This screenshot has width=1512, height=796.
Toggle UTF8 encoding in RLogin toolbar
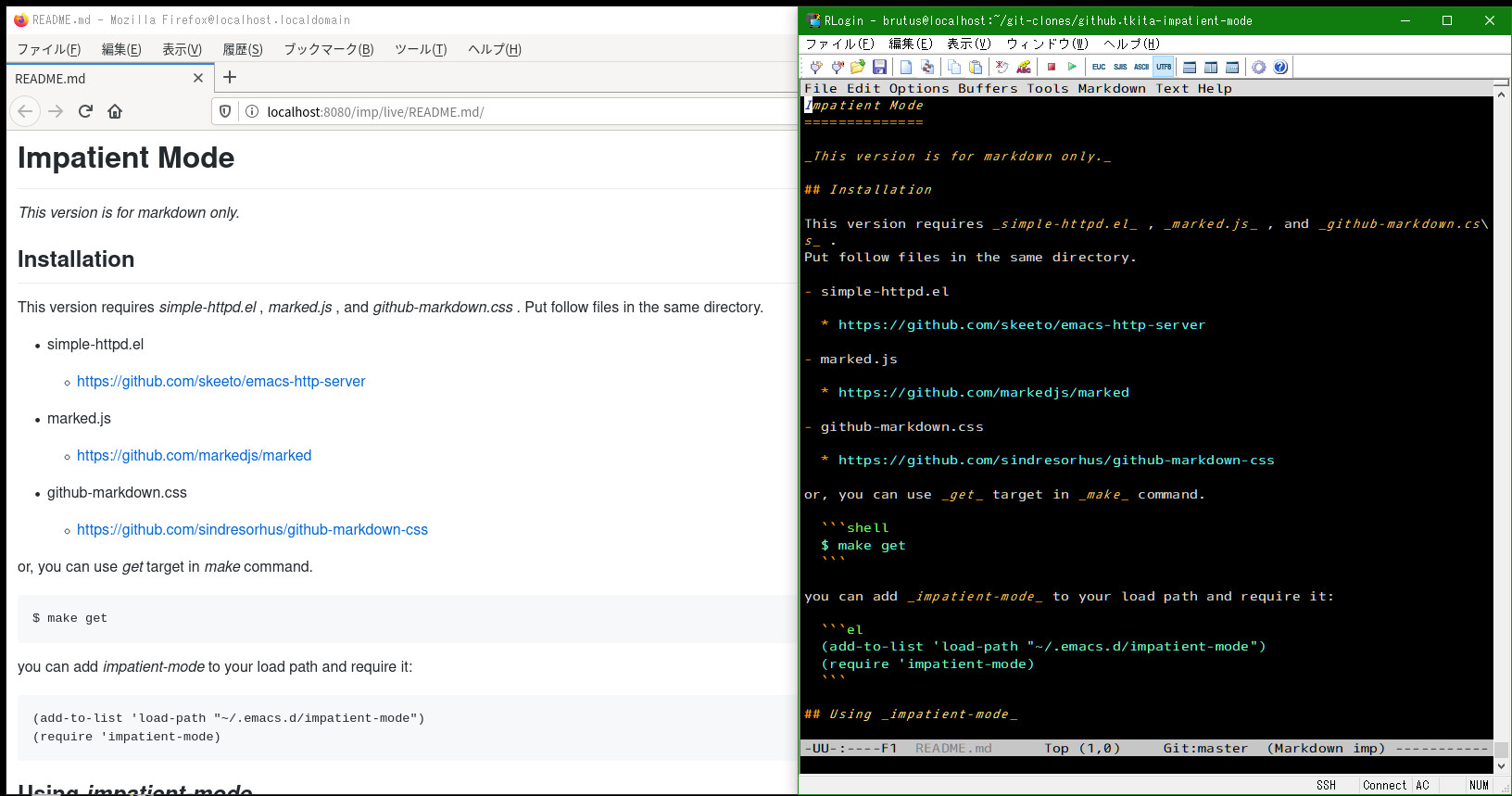click(1164, 67)
